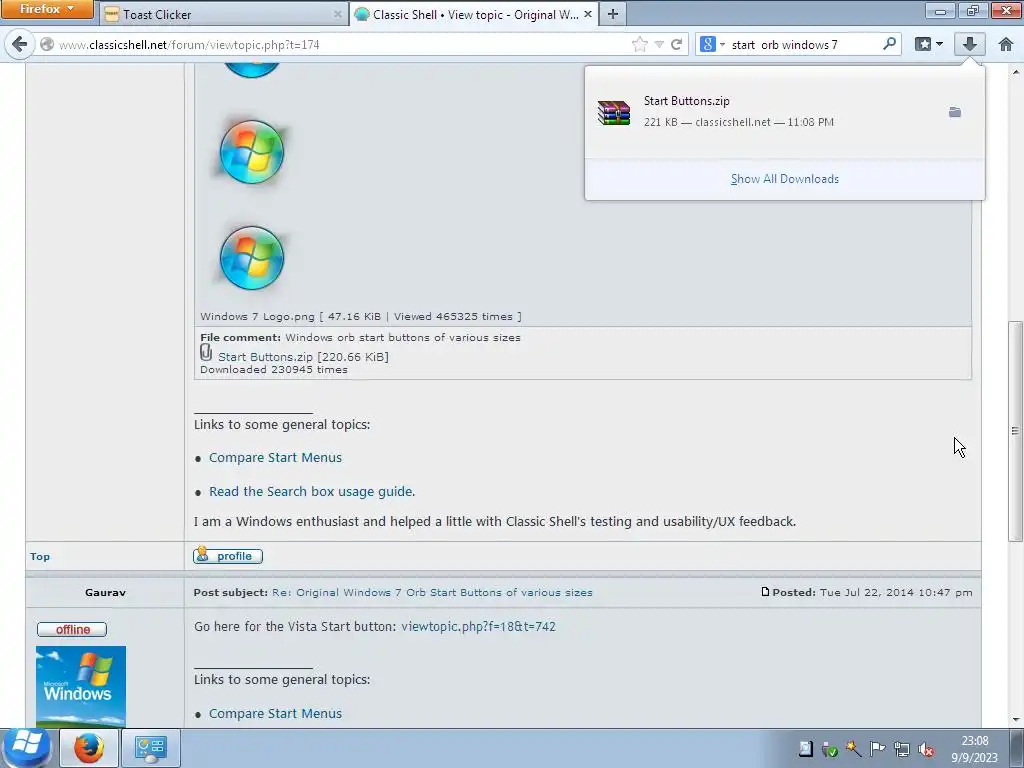Select the Classic Shell View topic tab

tap(473, 14)
